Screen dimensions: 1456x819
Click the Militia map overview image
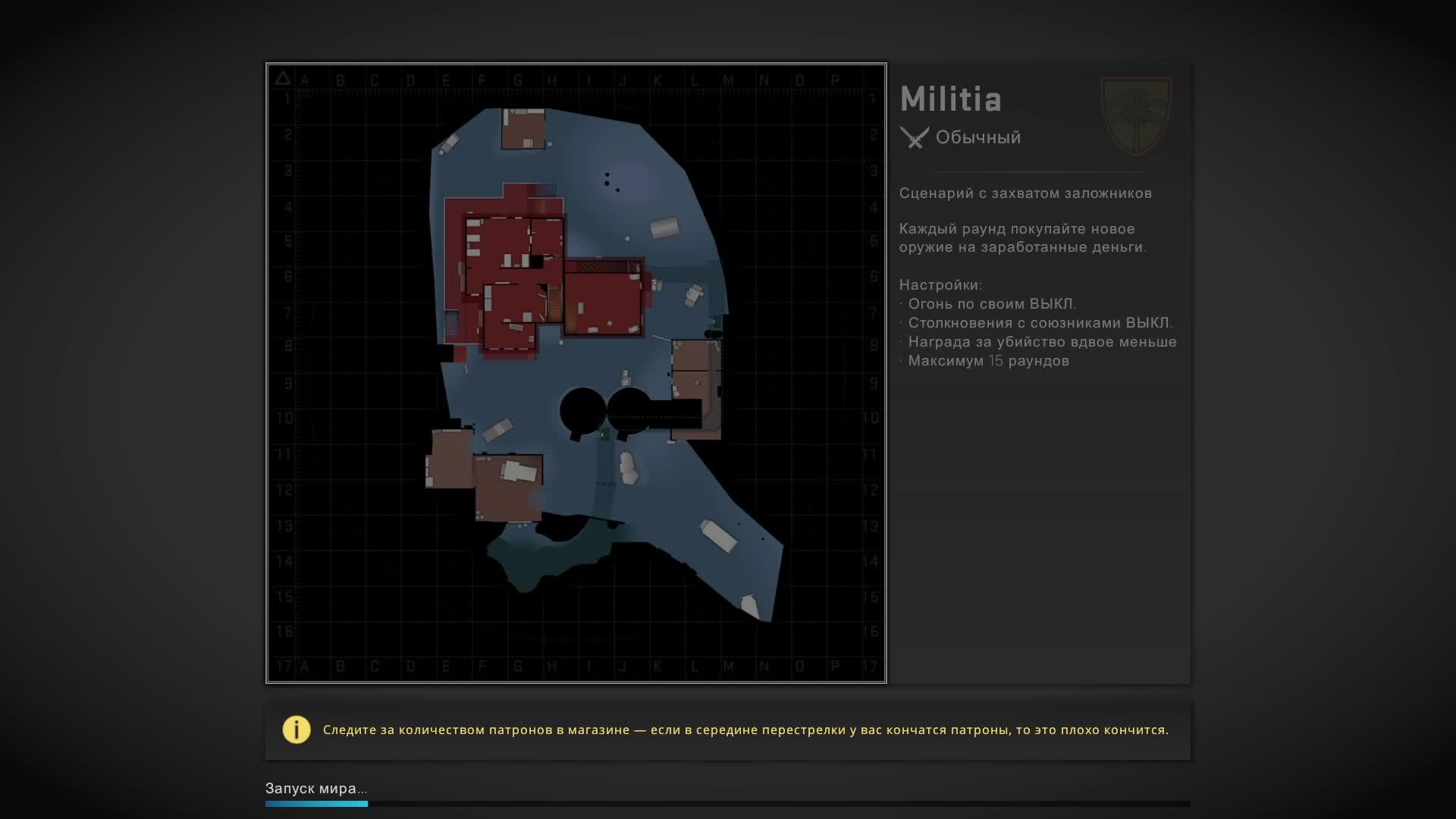(x=576, y=373)
